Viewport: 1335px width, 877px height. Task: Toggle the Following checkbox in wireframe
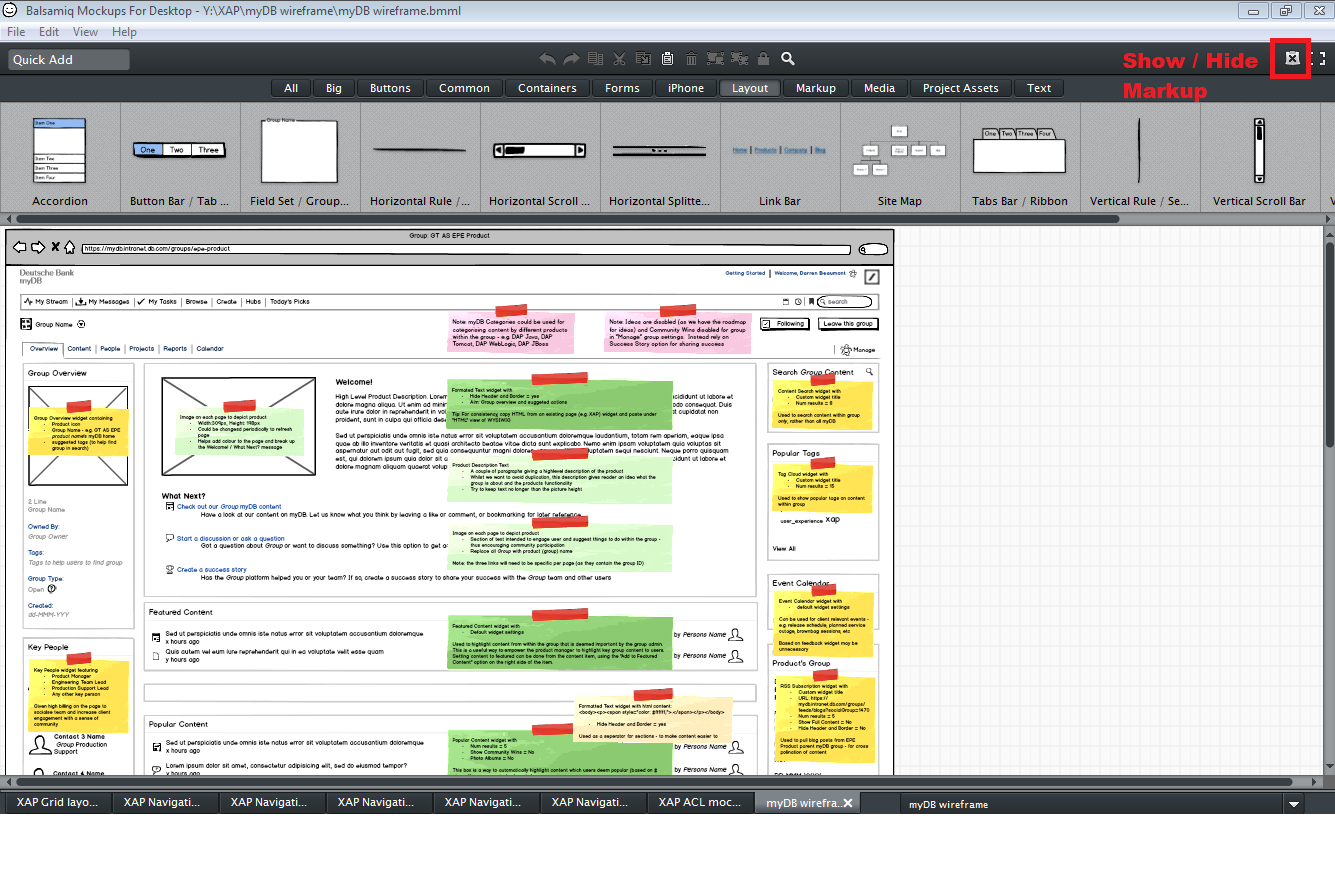(x=766, y=324)
